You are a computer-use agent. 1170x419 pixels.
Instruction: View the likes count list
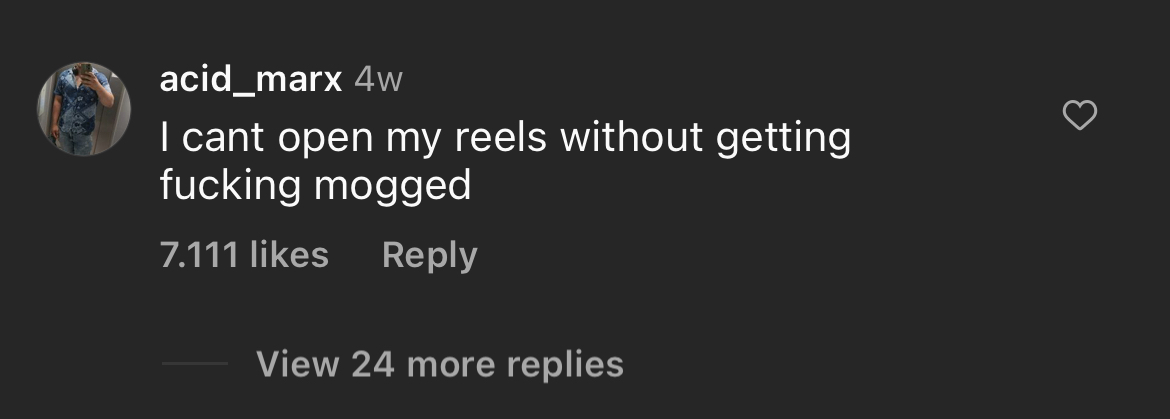point(244,255)
